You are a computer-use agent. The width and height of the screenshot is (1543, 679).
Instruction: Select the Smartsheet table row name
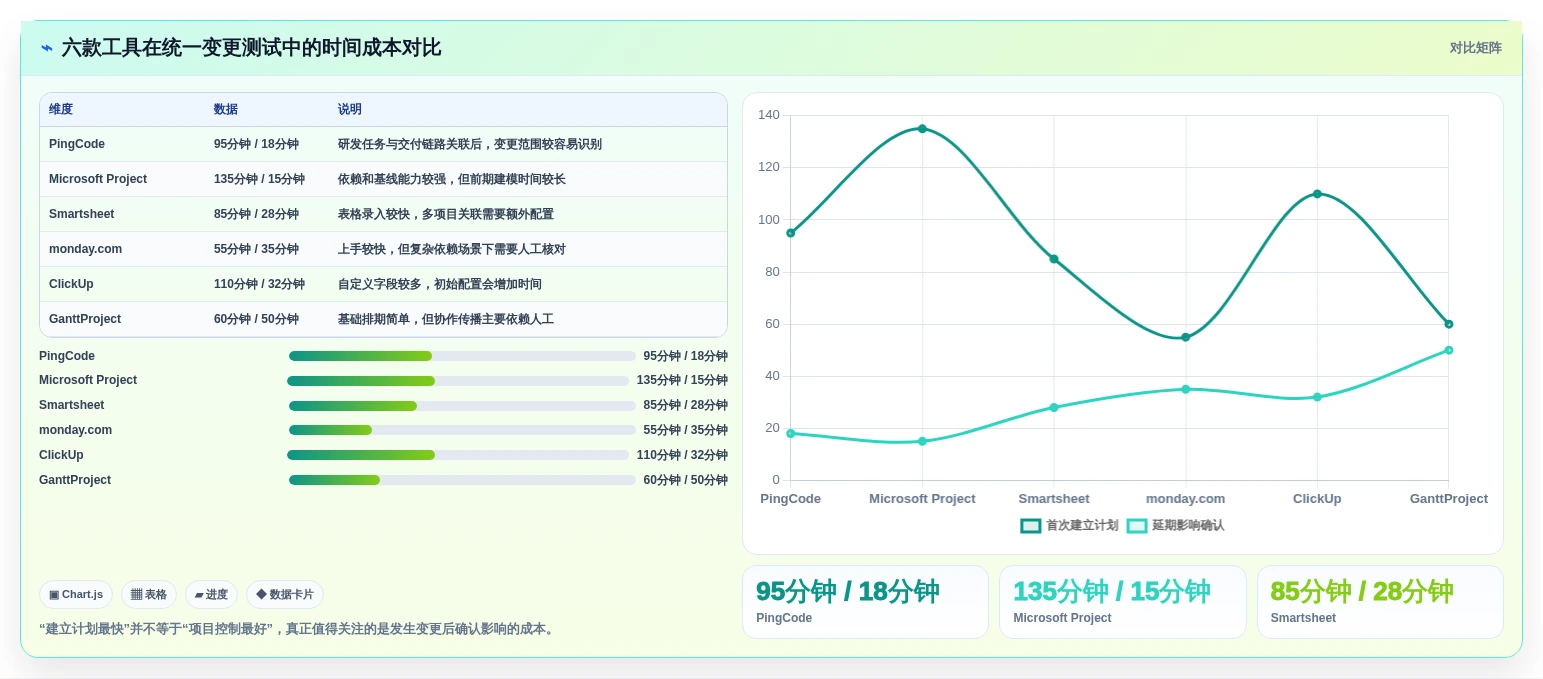[82, 214]
